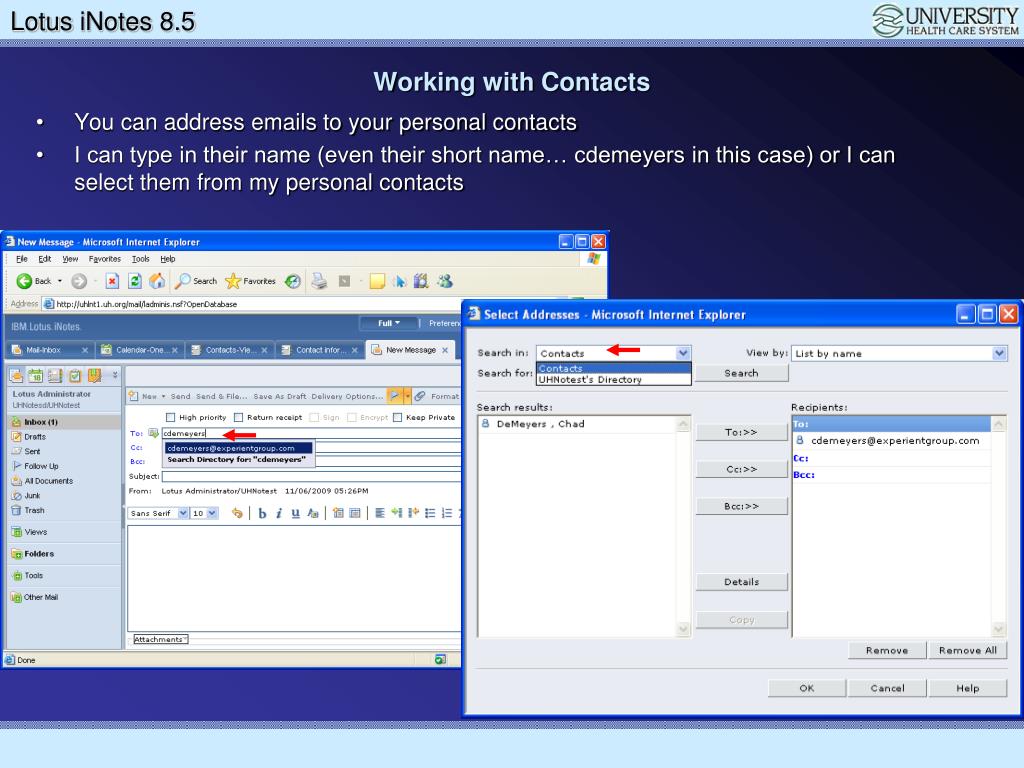1024x768 pixels.
Task: Switch to the Contact infor tab
Action: pos(319,350)
